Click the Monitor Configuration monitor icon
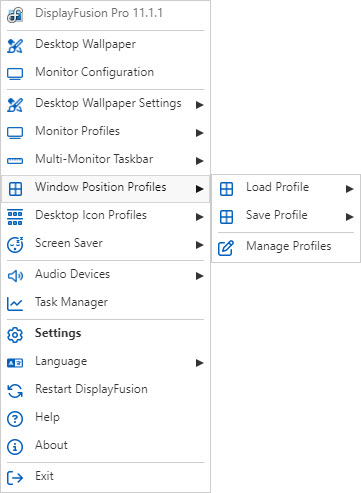361x493 pixels. click(x=15, y=74)
